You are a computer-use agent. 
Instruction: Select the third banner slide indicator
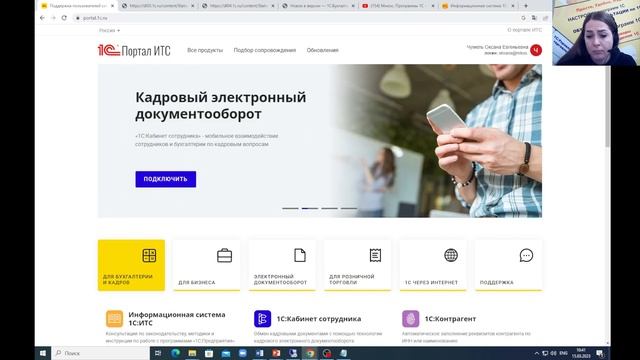click(329, 208)
